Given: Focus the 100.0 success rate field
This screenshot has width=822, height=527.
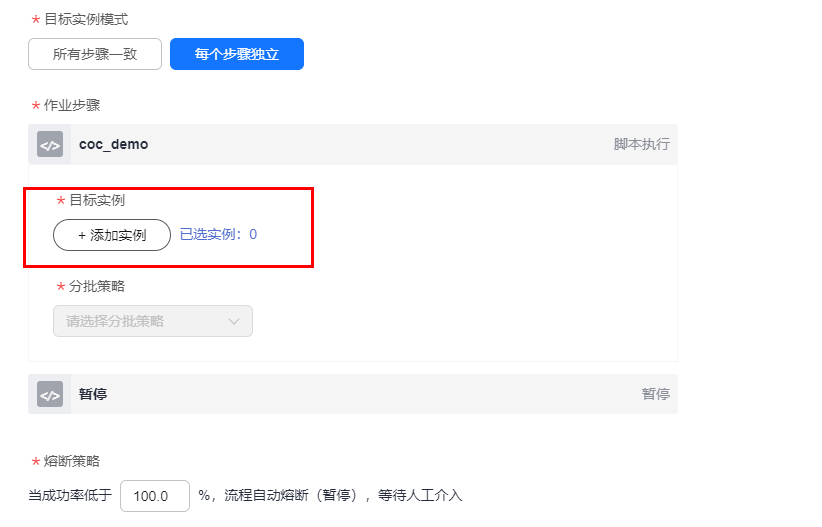Looking at the screenshot, I should click(x=155, y=496).
